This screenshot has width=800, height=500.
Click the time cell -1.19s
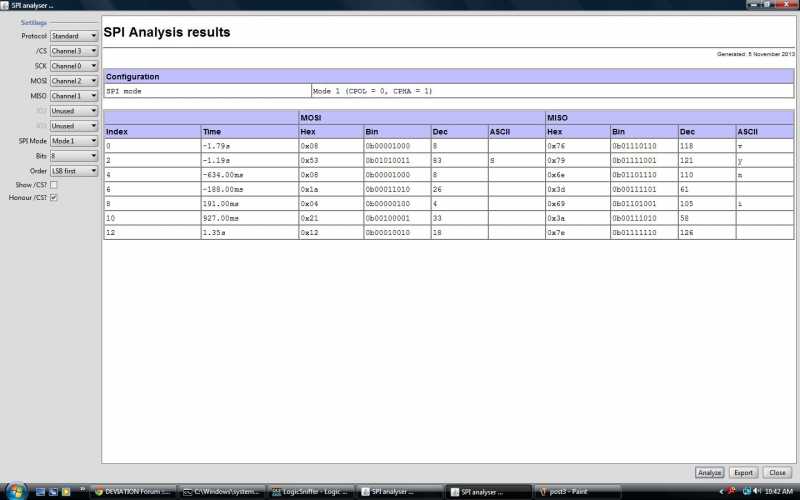(249, 160)
